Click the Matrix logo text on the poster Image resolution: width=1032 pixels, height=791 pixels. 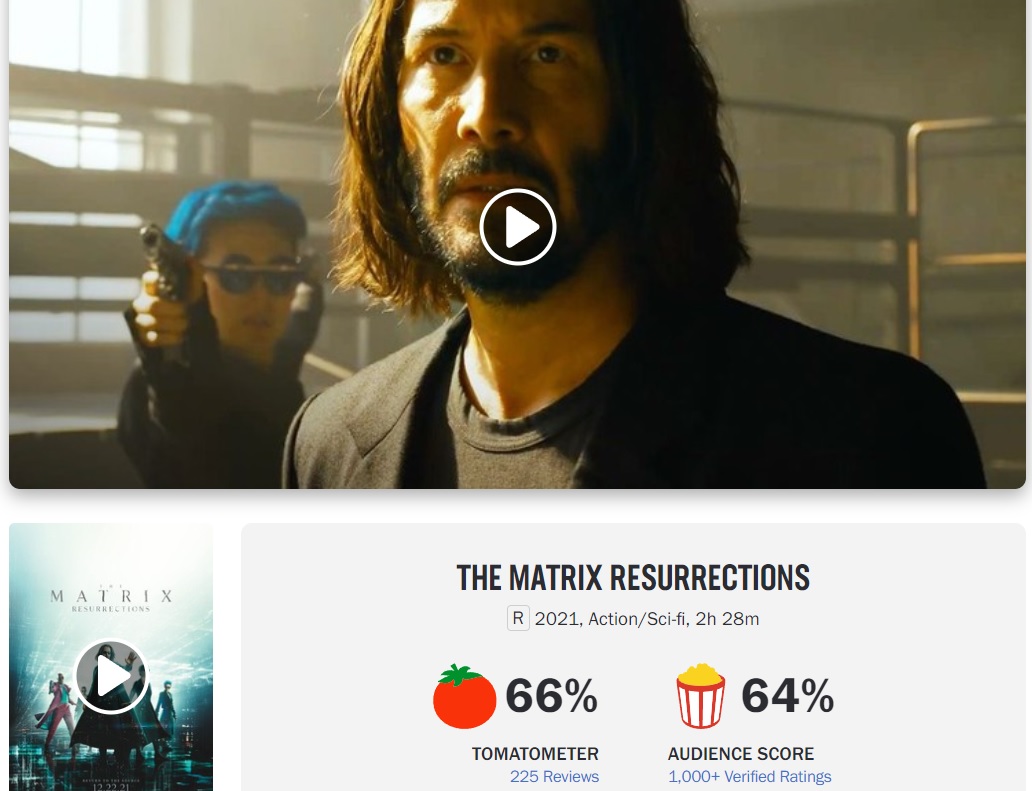[x=111, y=597]
